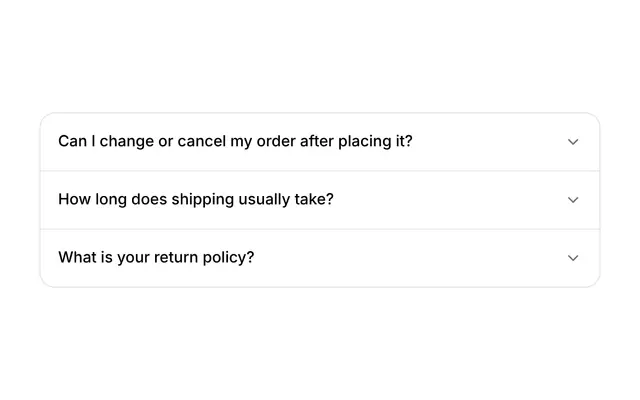
Task: Show the answer about the return policy
Action: (320, 258)
